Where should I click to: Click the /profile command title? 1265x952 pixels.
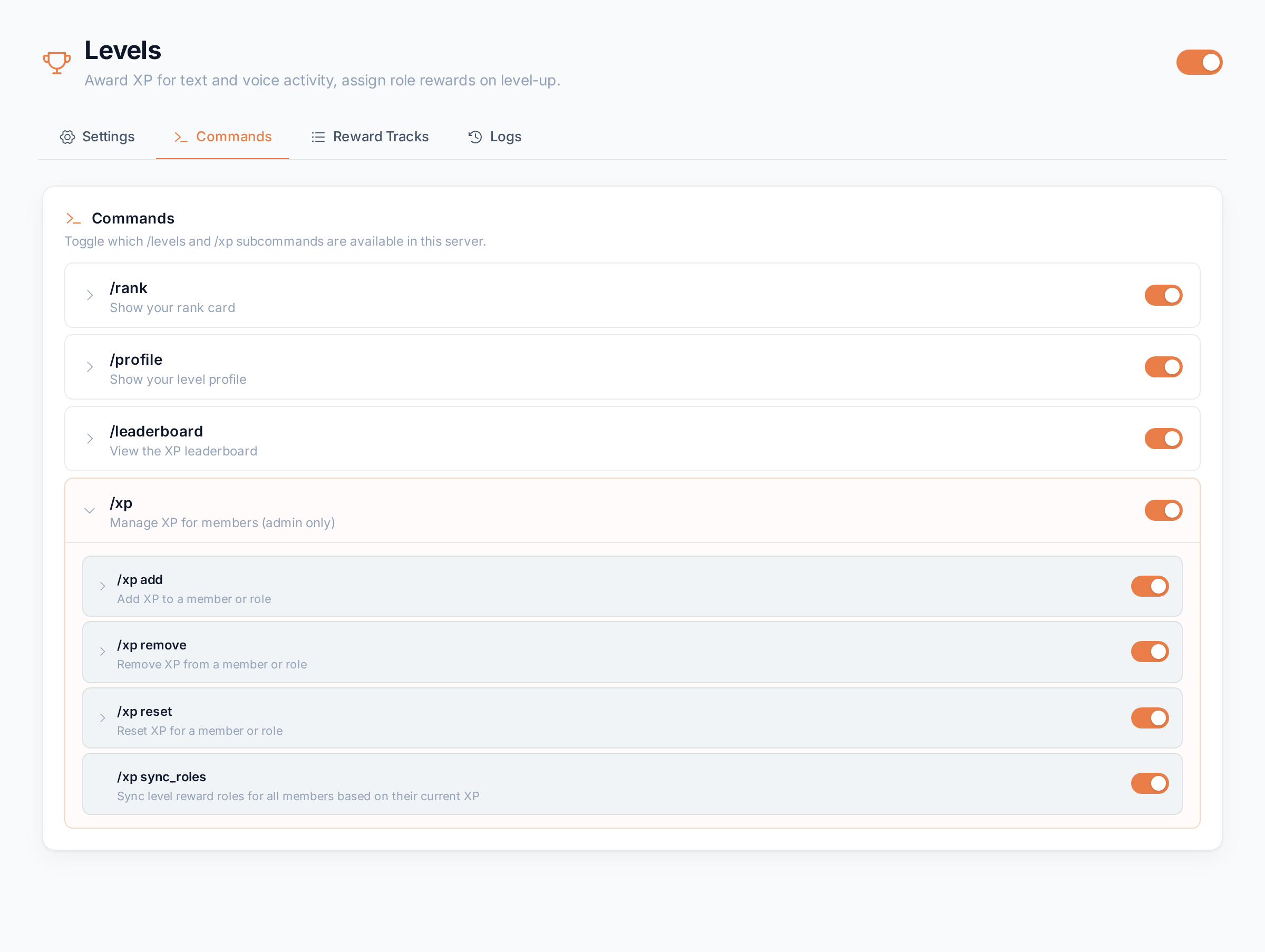[x=136, y=360]
